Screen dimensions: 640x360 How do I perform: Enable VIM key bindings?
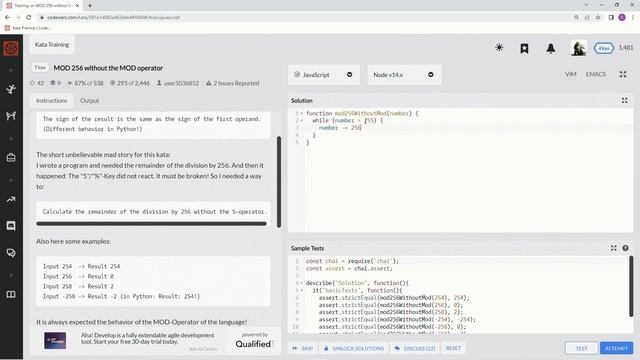571,74
